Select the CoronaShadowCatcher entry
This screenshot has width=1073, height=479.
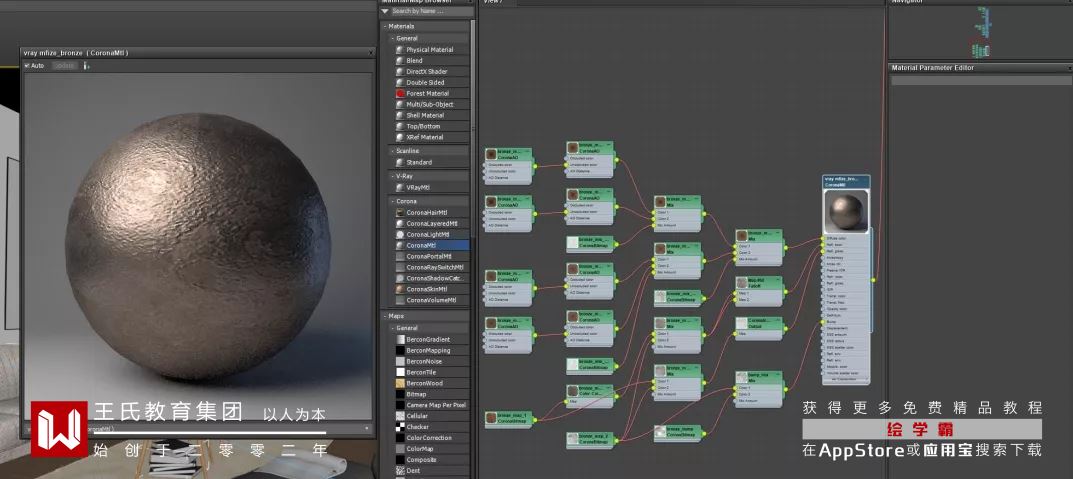431,279
